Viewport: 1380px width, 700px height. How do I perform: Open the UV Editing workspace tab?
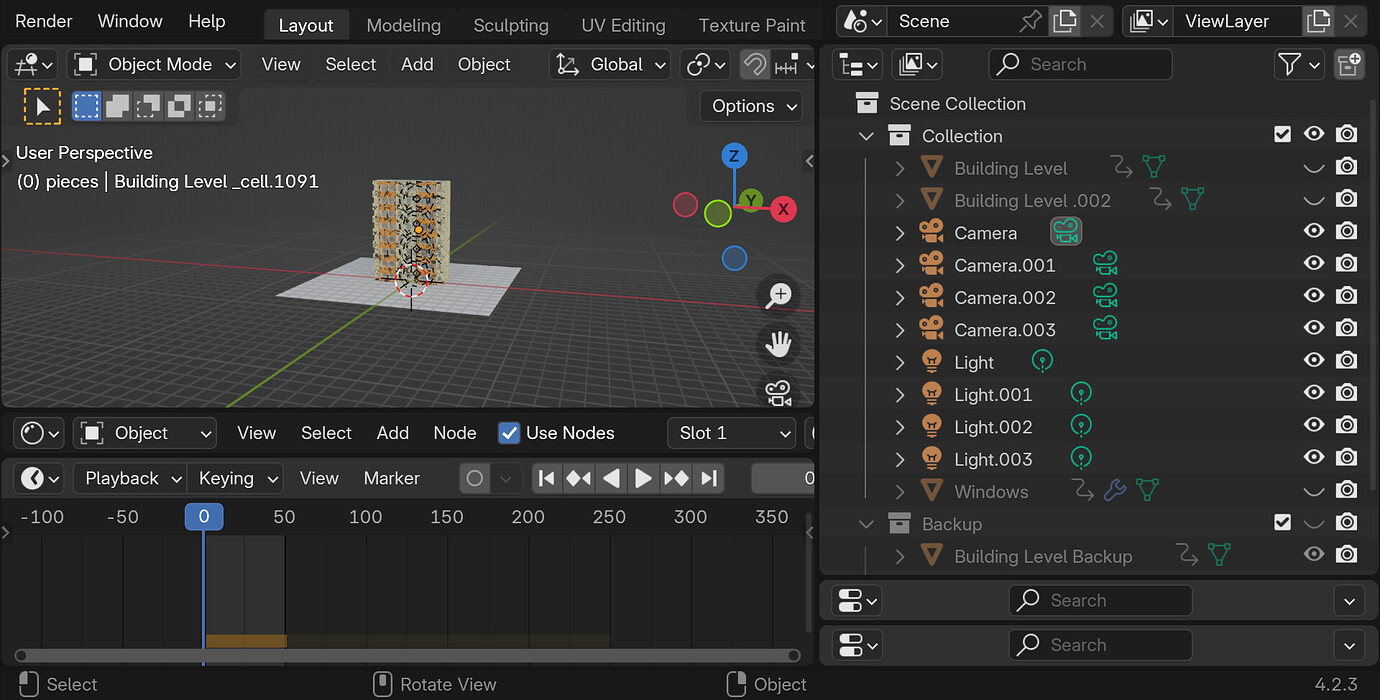tap(623, 25)
